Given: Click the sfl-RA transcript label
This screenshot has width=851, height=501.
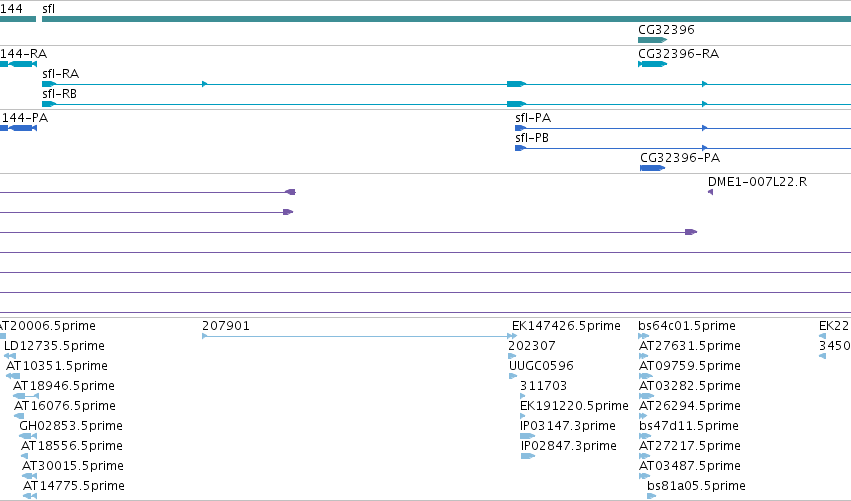Looking at the screenshot, I should (x=60, y=74).
